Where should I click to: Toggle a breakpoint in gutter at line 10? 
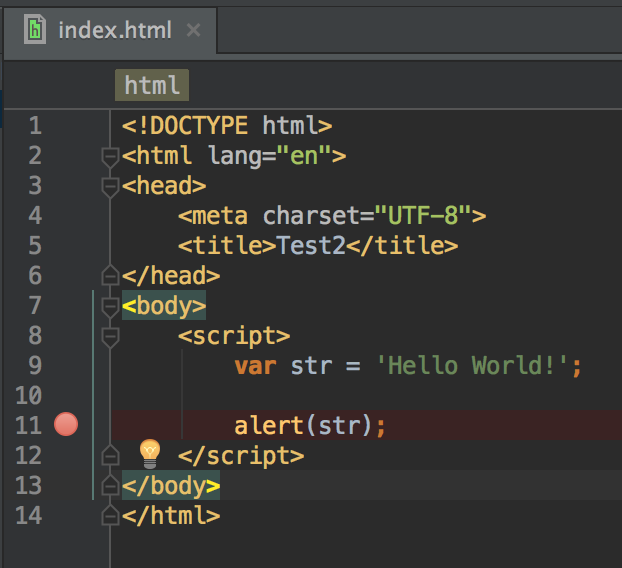click(x=66, y=396)
